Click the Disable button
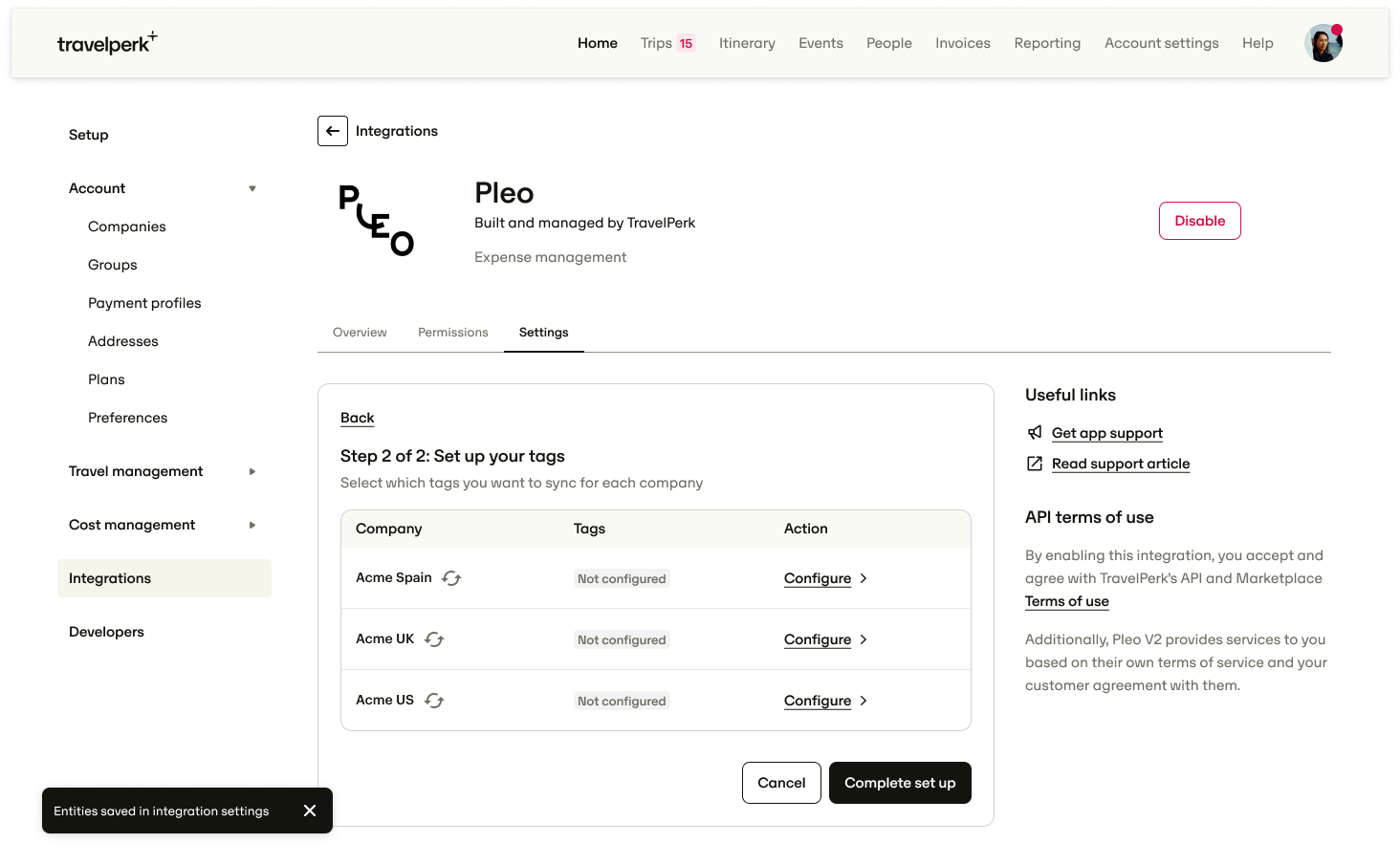This screenshot has height=865, width=1400. [1200, 221]
